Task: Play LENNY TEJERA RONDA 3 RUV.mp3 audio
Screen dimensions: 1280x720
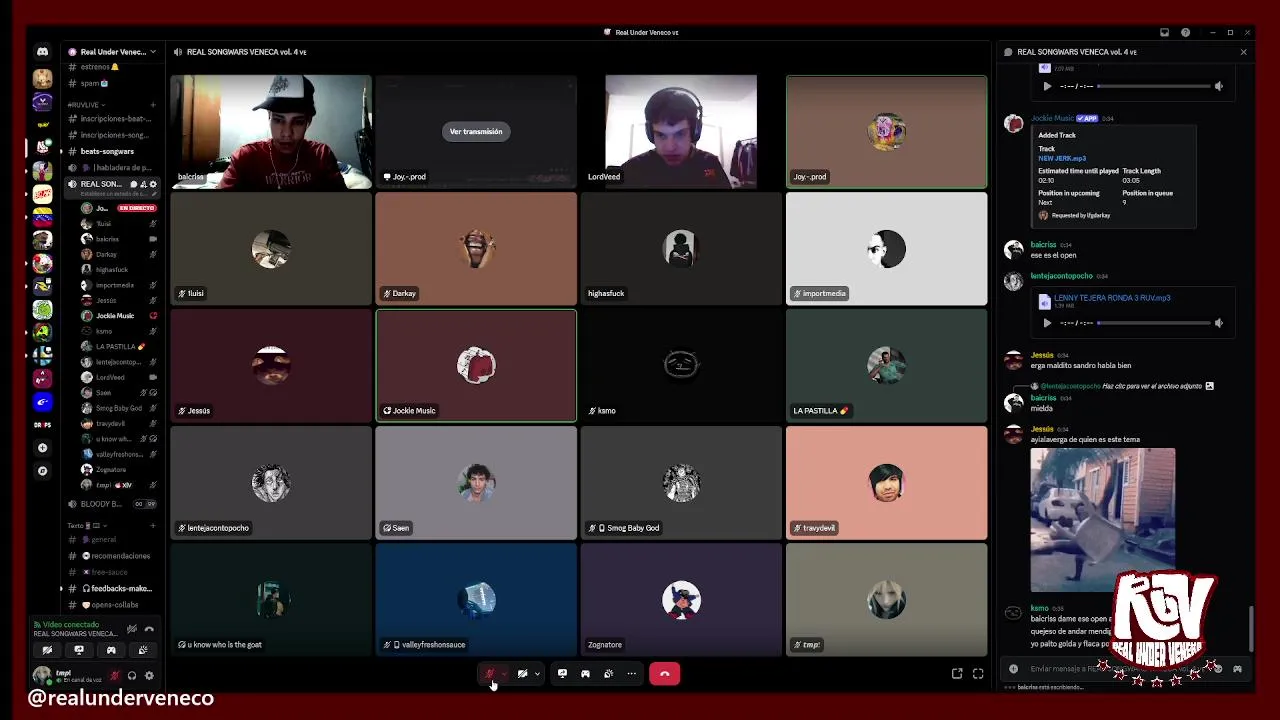Action: 1047,323
